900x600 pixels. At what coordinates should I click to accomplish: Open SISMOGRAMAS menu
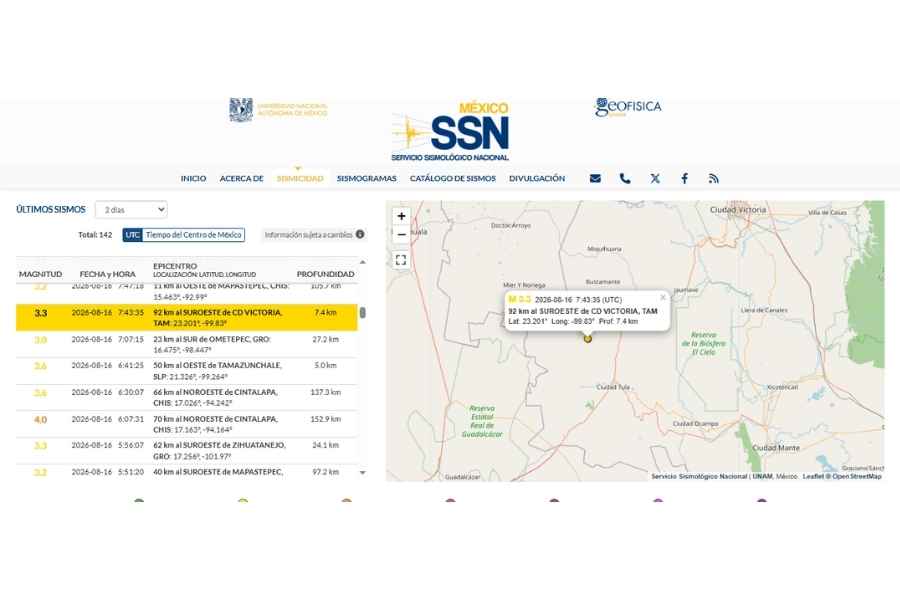[x=367, y=179]
